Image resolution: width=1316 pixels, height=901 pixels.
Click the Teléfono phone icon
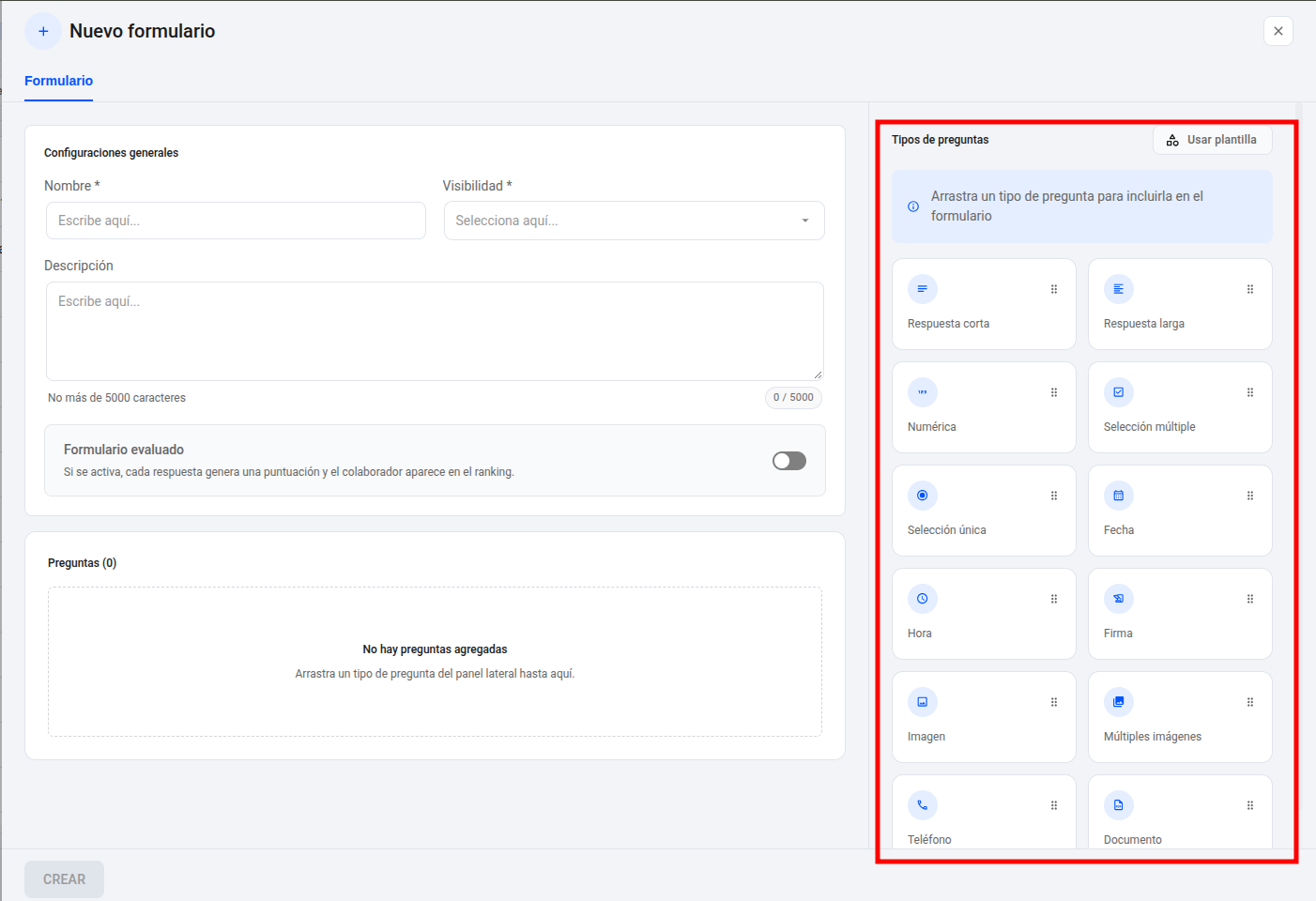(923, 805)
